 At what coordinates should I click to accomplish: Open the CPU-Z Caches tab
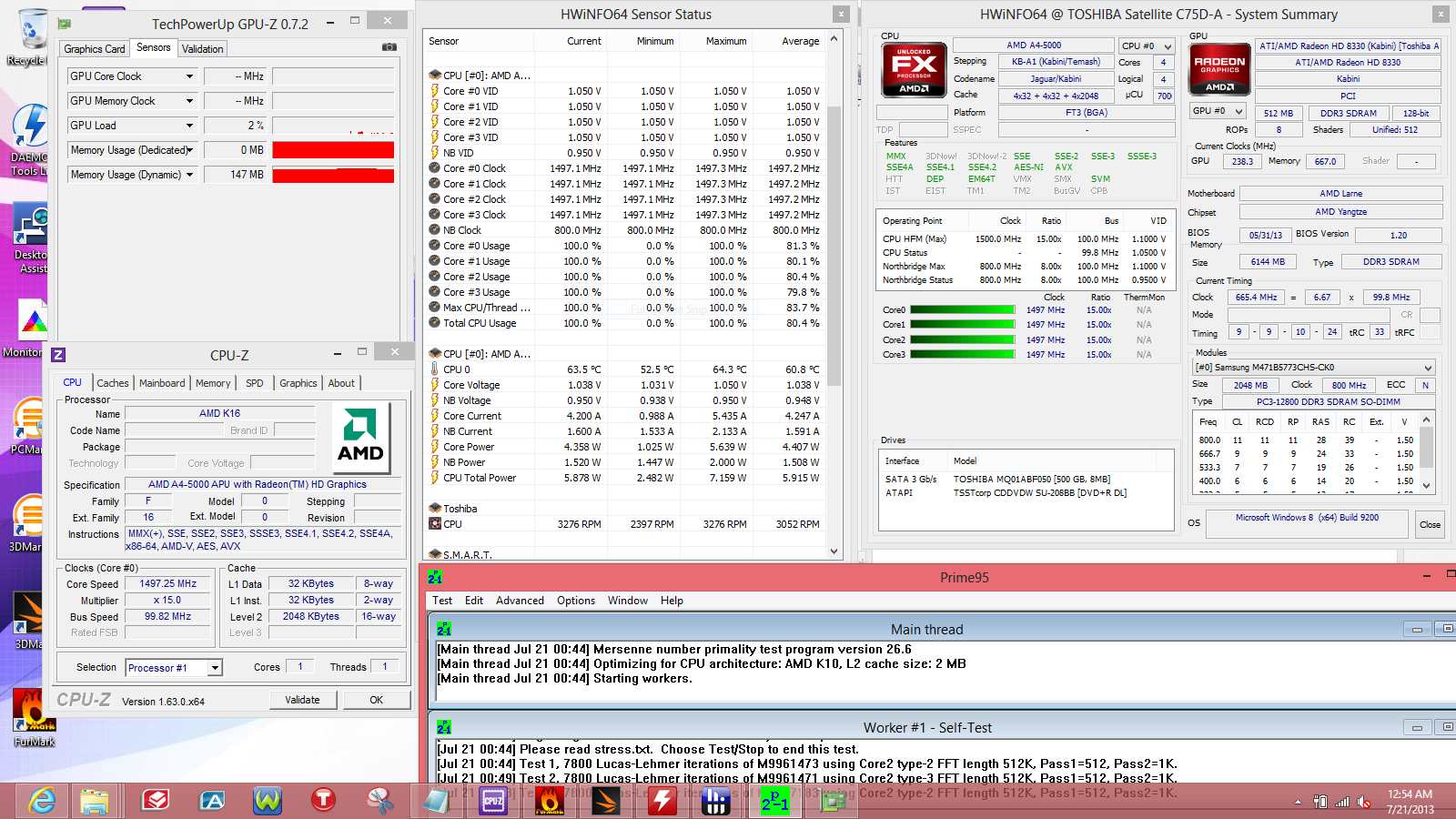pos(113,383)
